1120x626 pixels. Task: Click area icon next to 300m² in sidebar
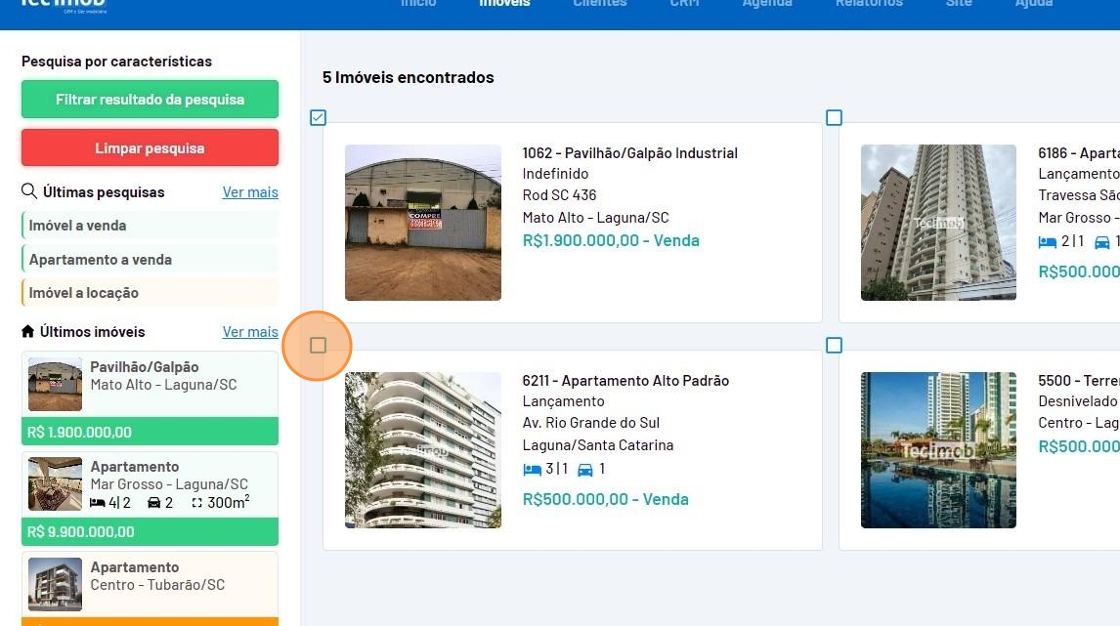[197, 503]
